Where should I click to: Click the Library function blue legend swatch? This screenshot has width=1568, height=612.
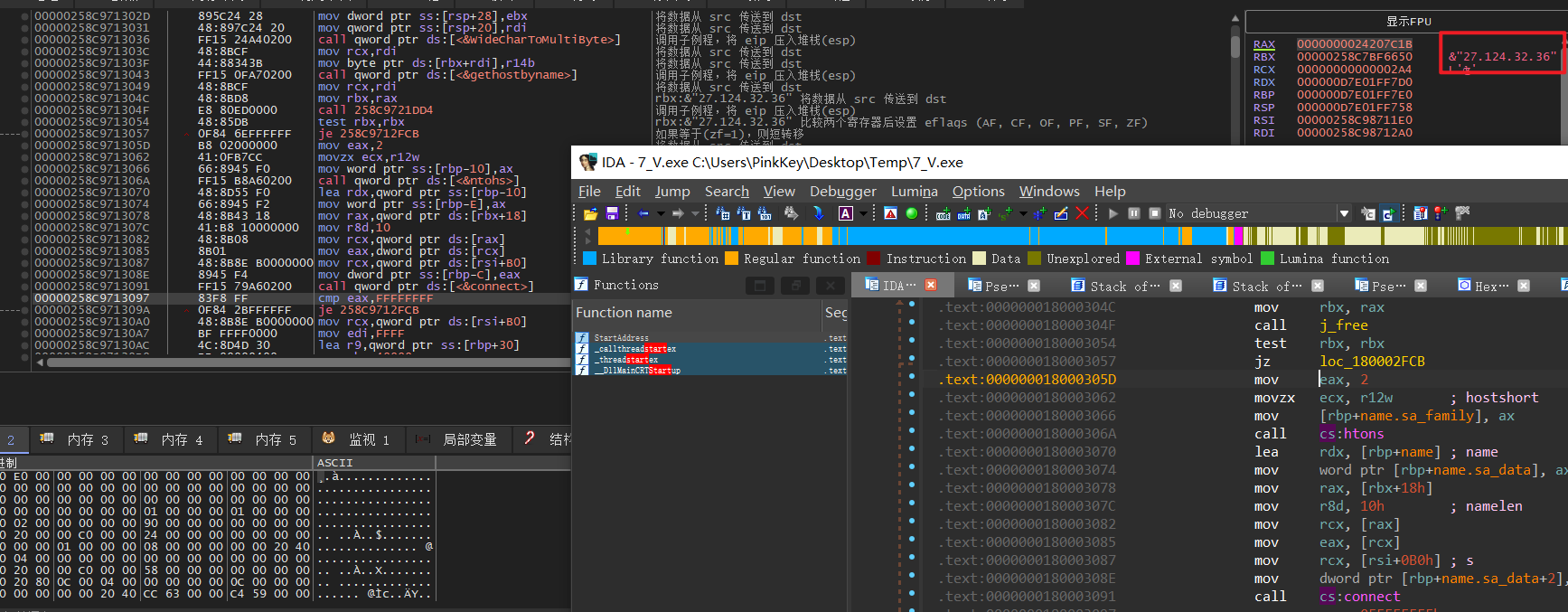tap(589, 259)
